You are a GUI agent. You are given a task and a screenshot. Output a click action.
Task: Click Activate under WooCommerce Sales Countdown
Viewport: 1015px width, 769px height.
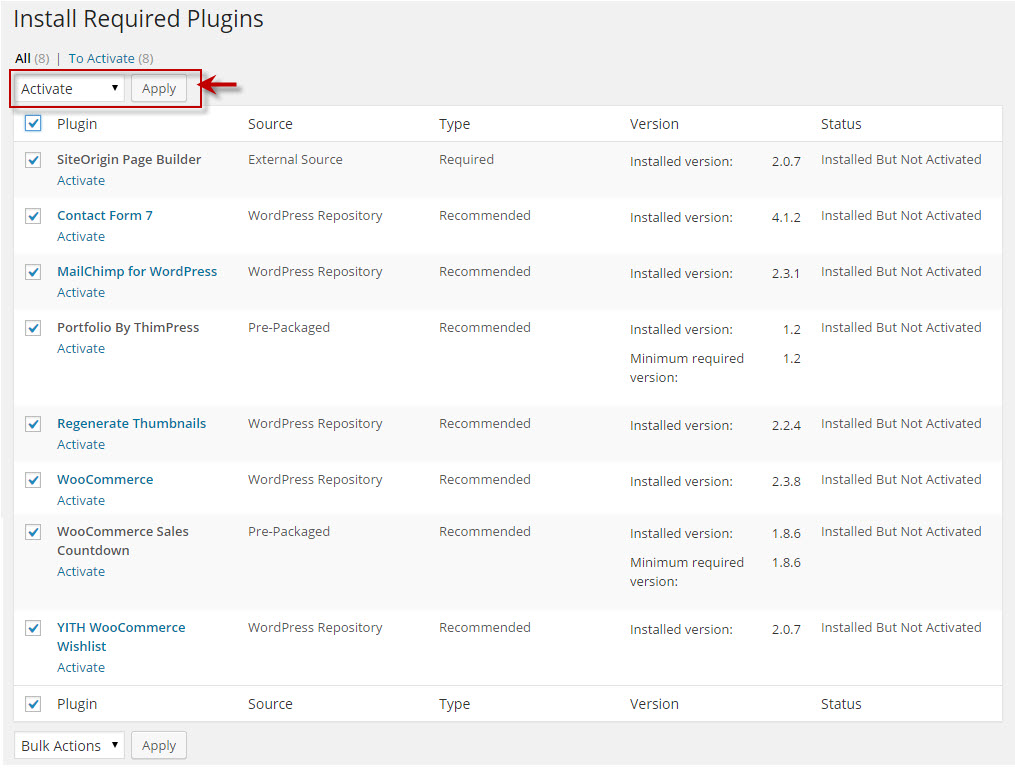(x=81, y=572)
